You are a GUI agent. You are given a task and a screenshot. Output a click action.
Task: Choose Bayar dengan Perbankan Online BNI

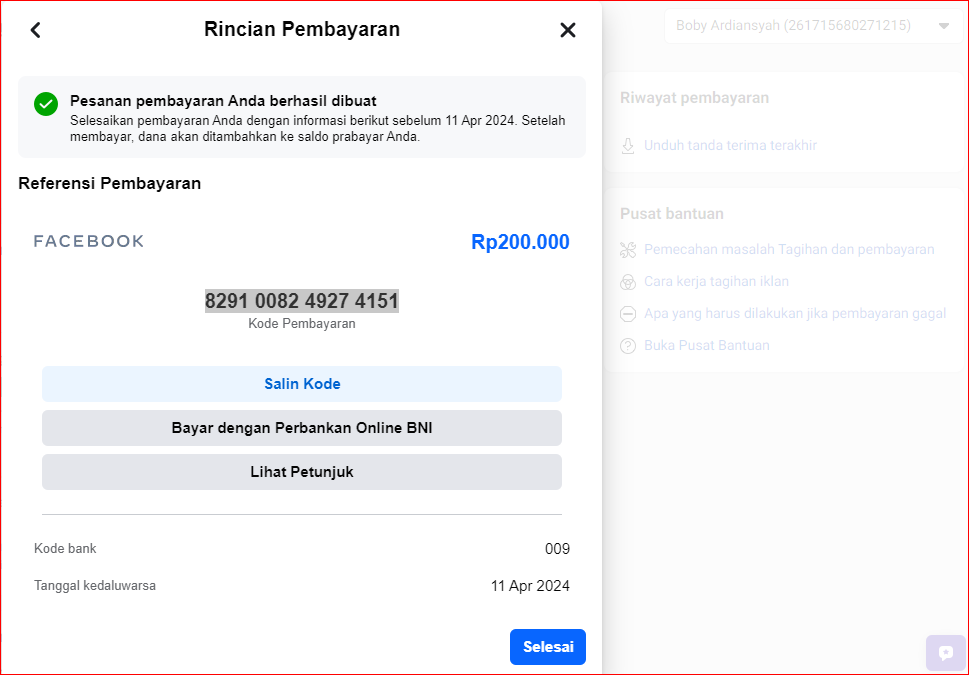pyautogui.click(x=302, y=428)
